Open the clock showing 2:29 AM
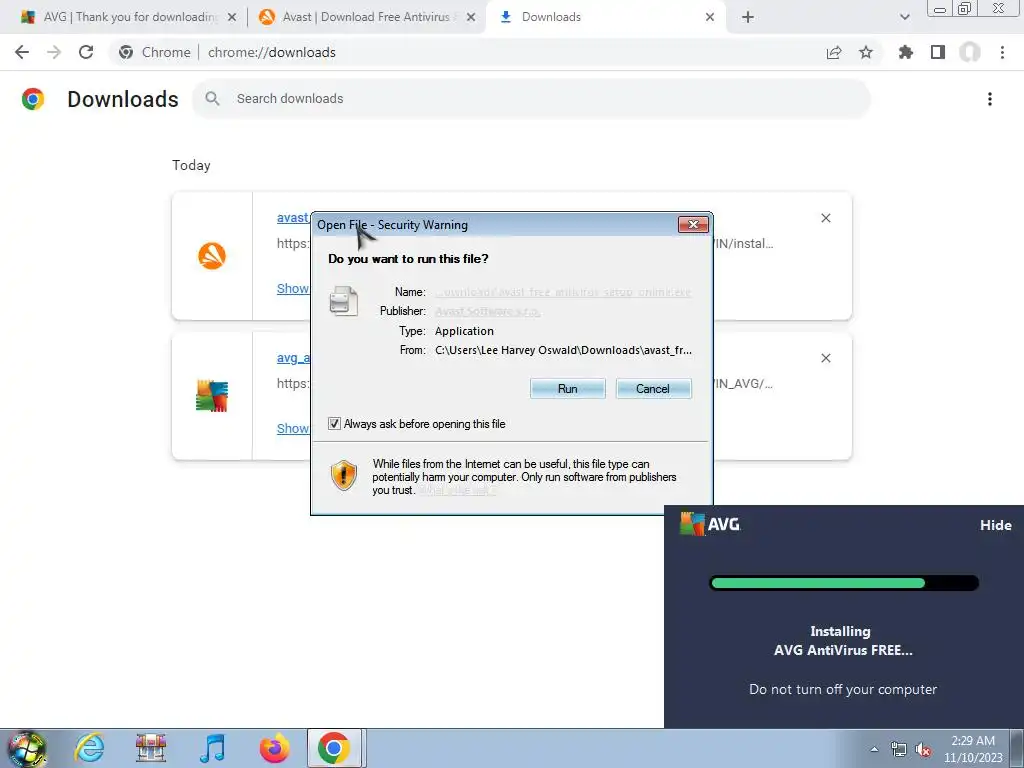 pyautogui.click(x=973, y=749)
